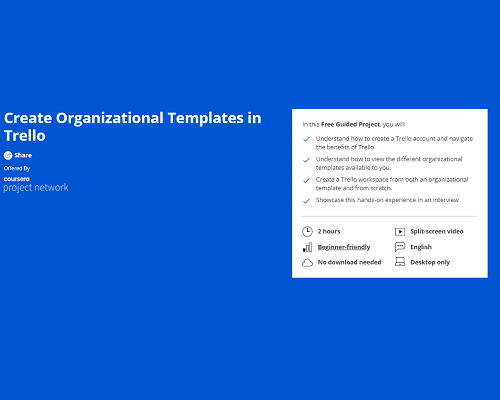Click checkmark beside Trello workspace item
500x400 pixels.
(306, 181)
